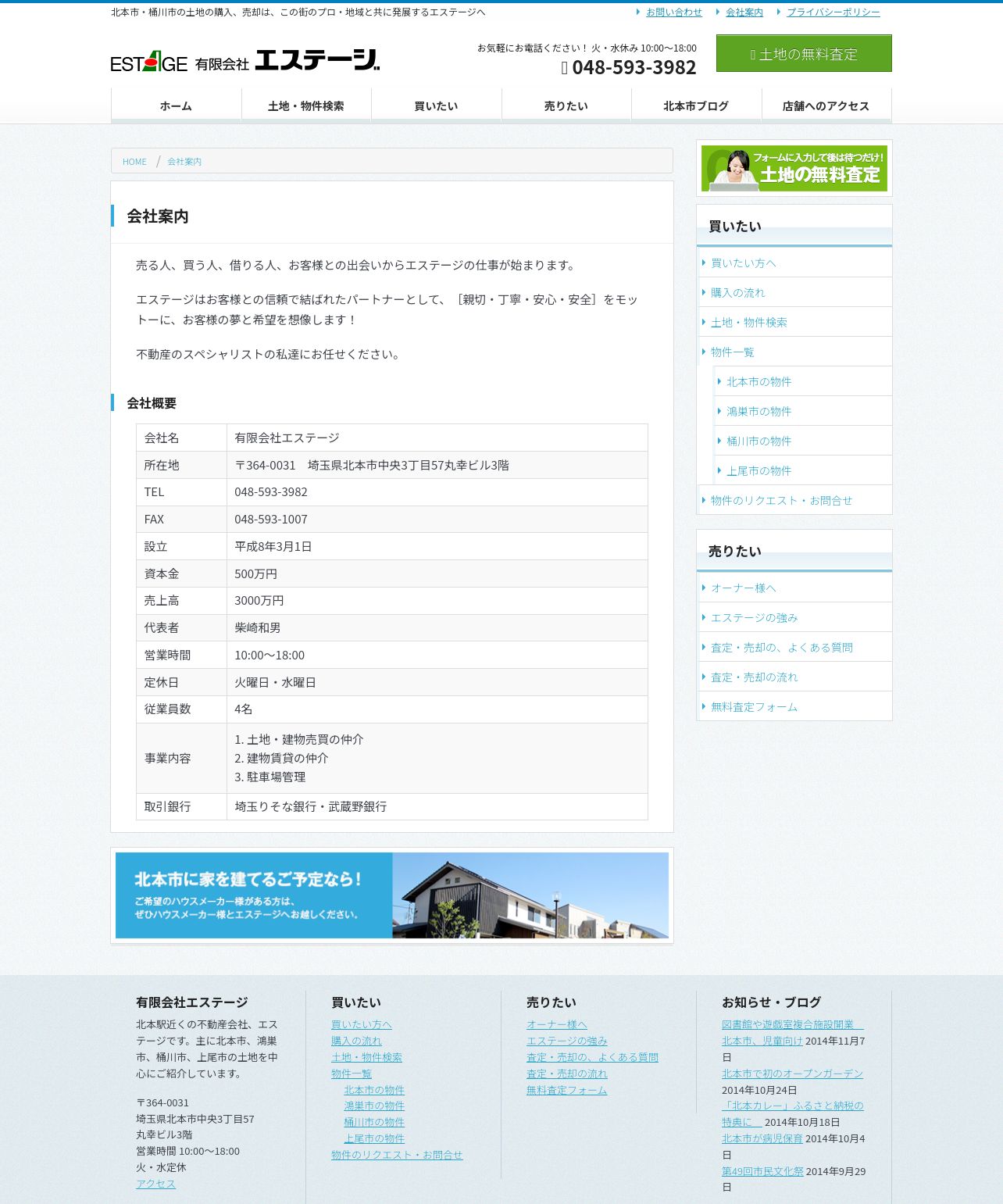Screen dimensions: 1003x1204
Task: Open the 会社案内 header link
Action: point(744,13)
